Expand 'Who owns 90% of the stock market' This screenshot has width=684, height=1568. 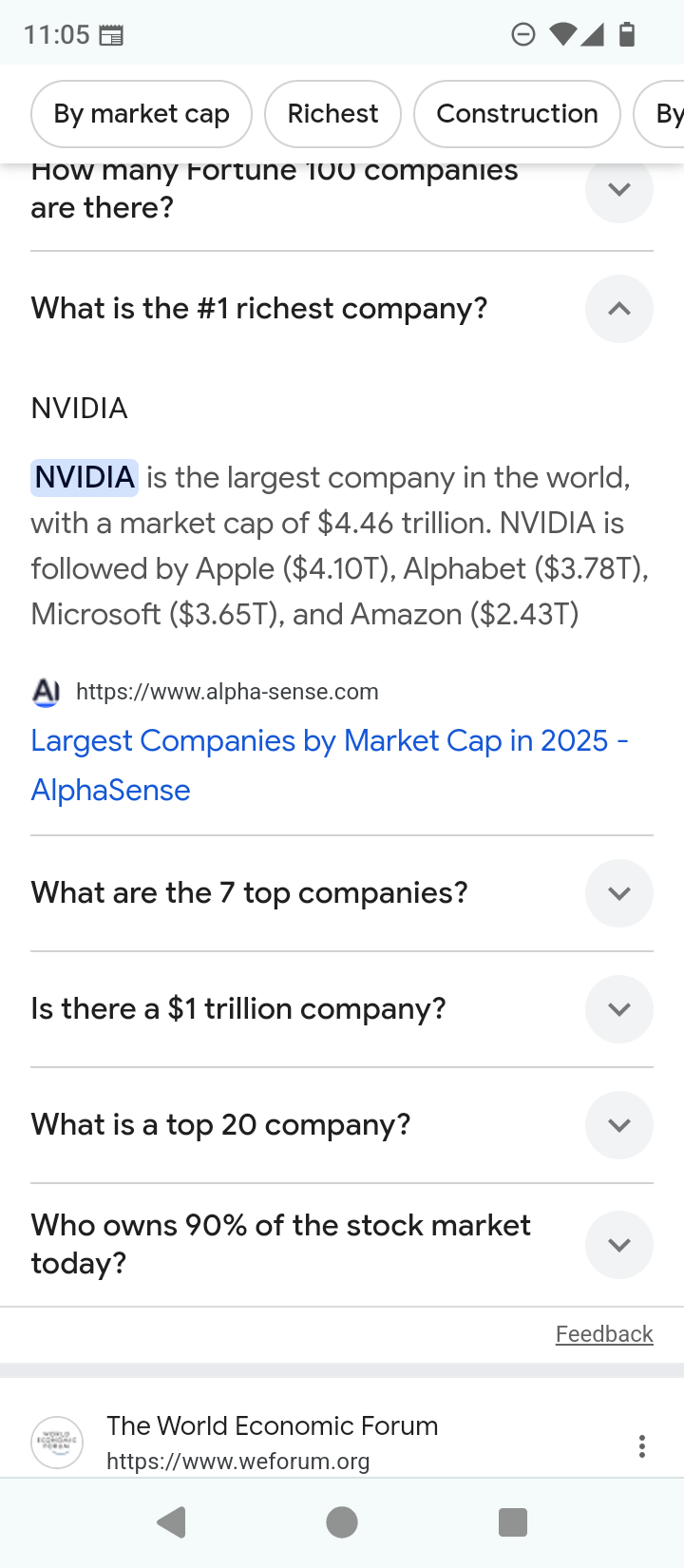tap(618, 1245)
